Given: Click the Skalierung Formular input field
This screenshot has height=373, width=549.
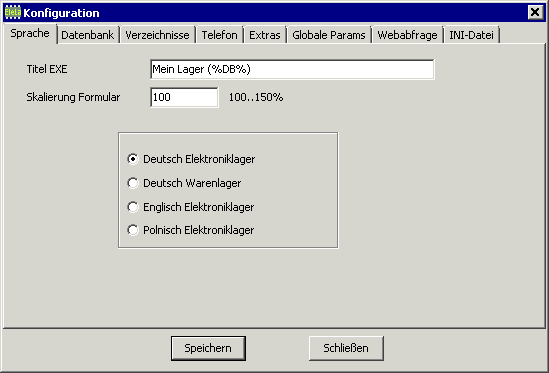Looking at the screenshot, I should point(184,97).
